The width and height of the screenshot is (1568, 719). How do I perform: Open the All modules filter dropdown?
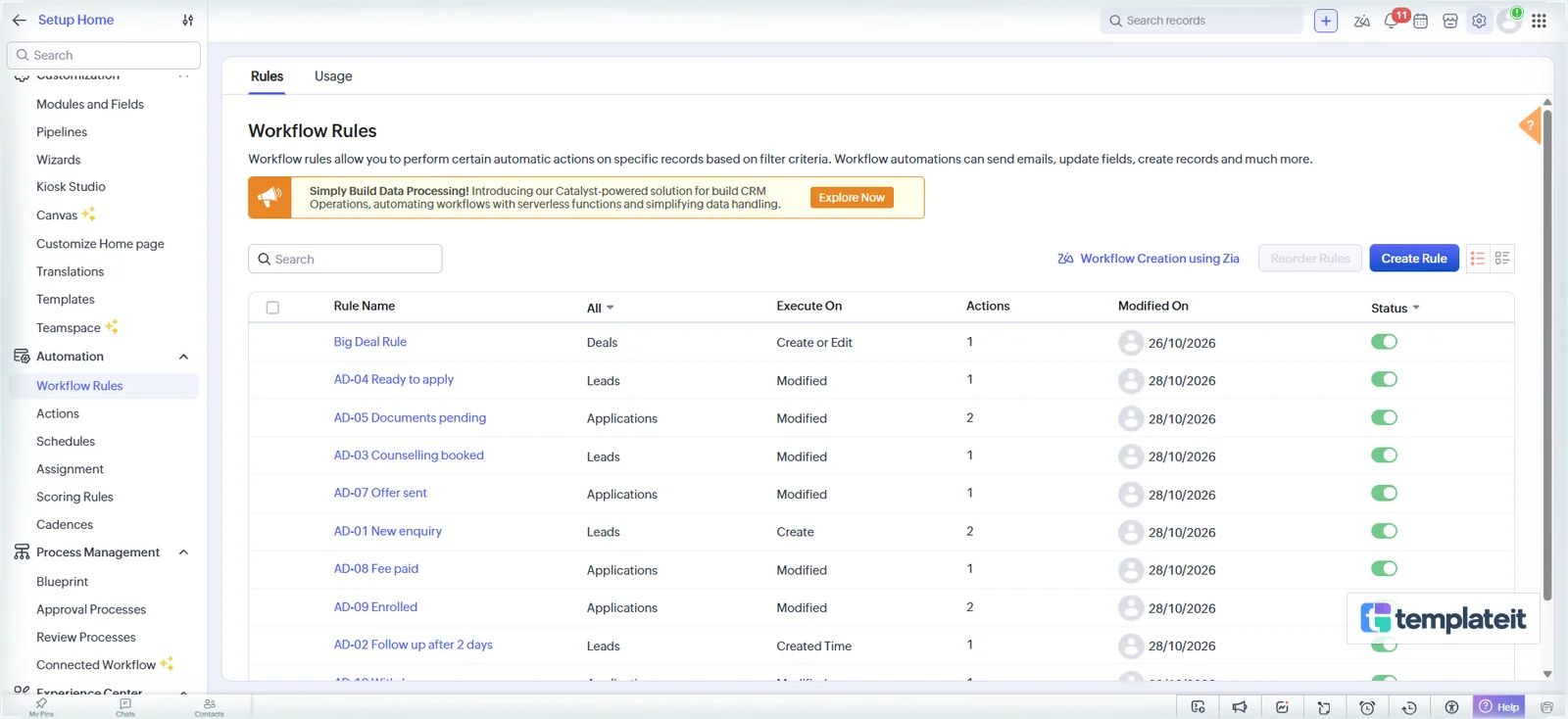click(x=601, y=308)
